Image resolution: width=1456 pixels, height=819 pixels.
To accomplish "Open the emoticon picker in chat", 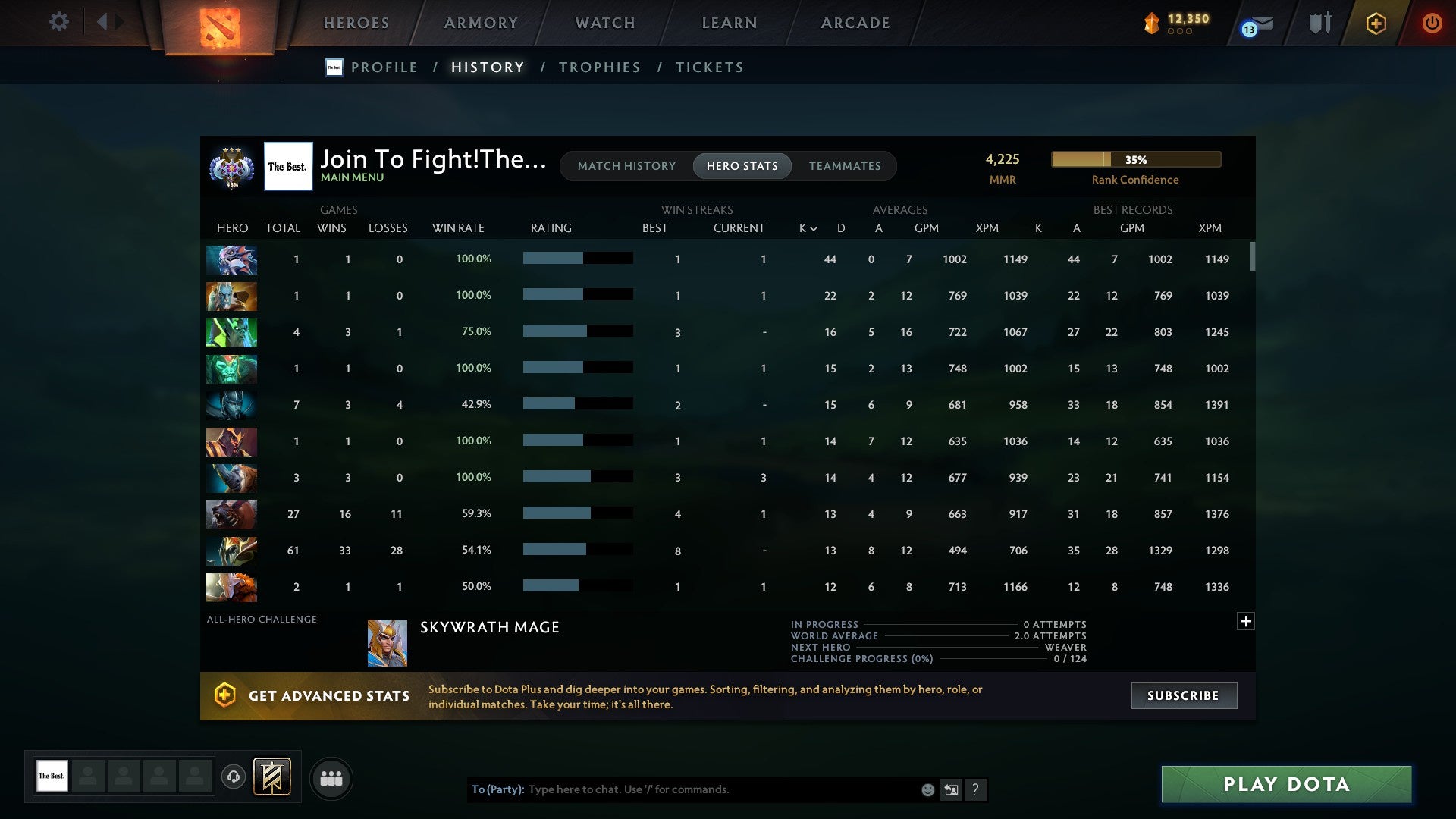I will pyautogui.click(x=927, y=790).
